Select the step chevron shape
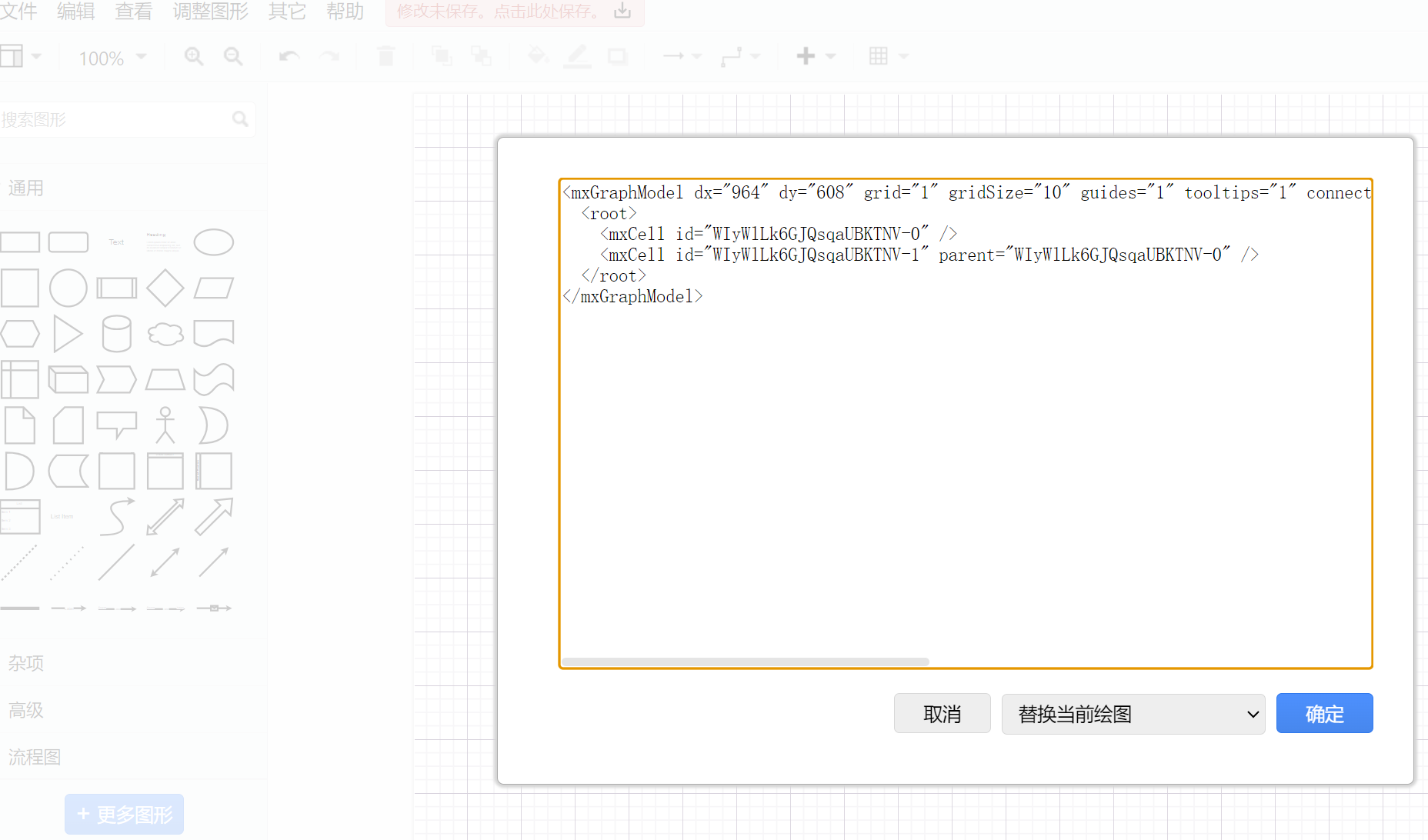Screen dimensions: 1428x840 point(117,379)
